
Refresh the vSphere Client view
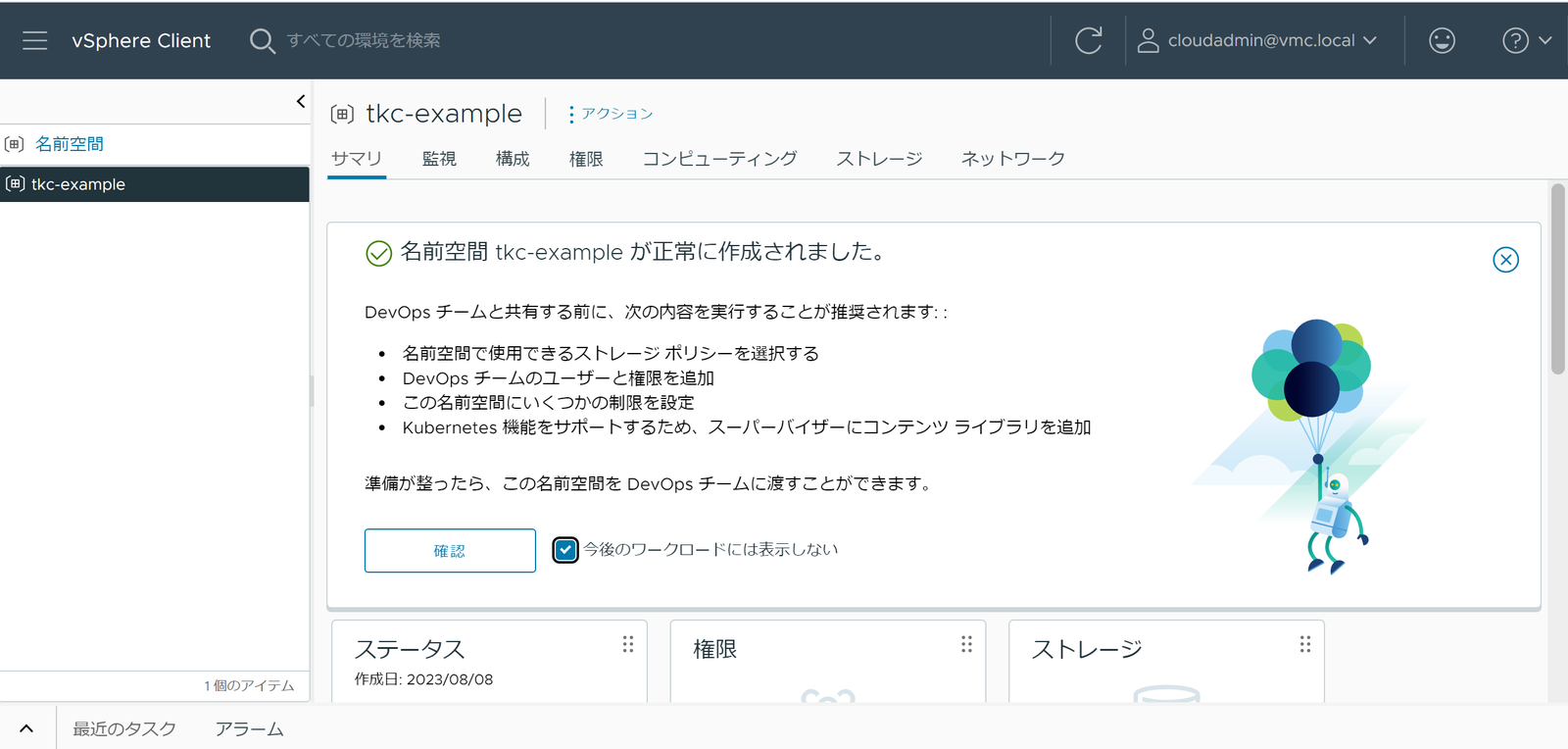(1088, 40)
